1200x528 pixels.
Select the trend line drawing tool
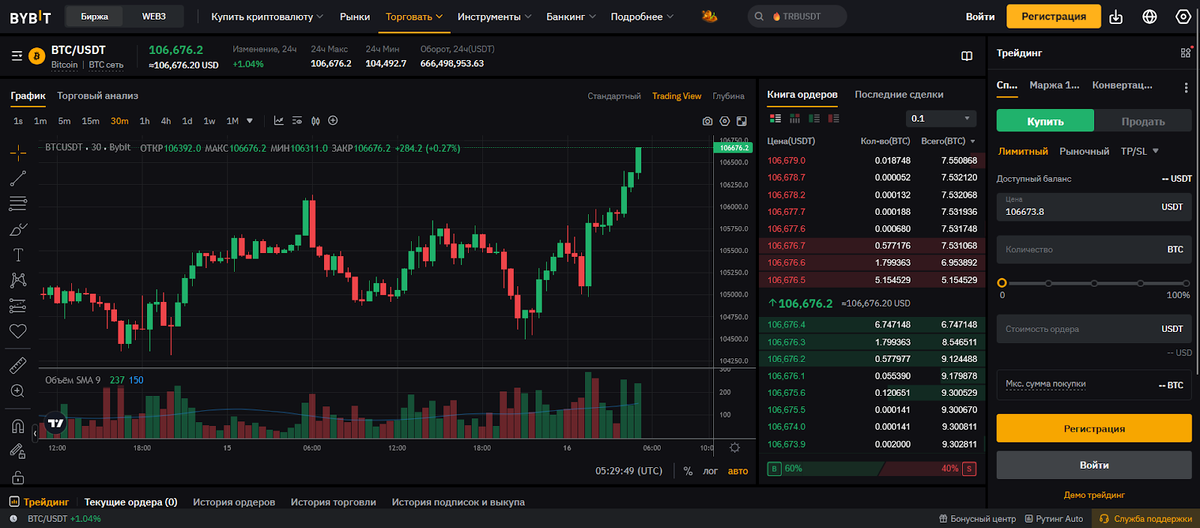point(17,178)
